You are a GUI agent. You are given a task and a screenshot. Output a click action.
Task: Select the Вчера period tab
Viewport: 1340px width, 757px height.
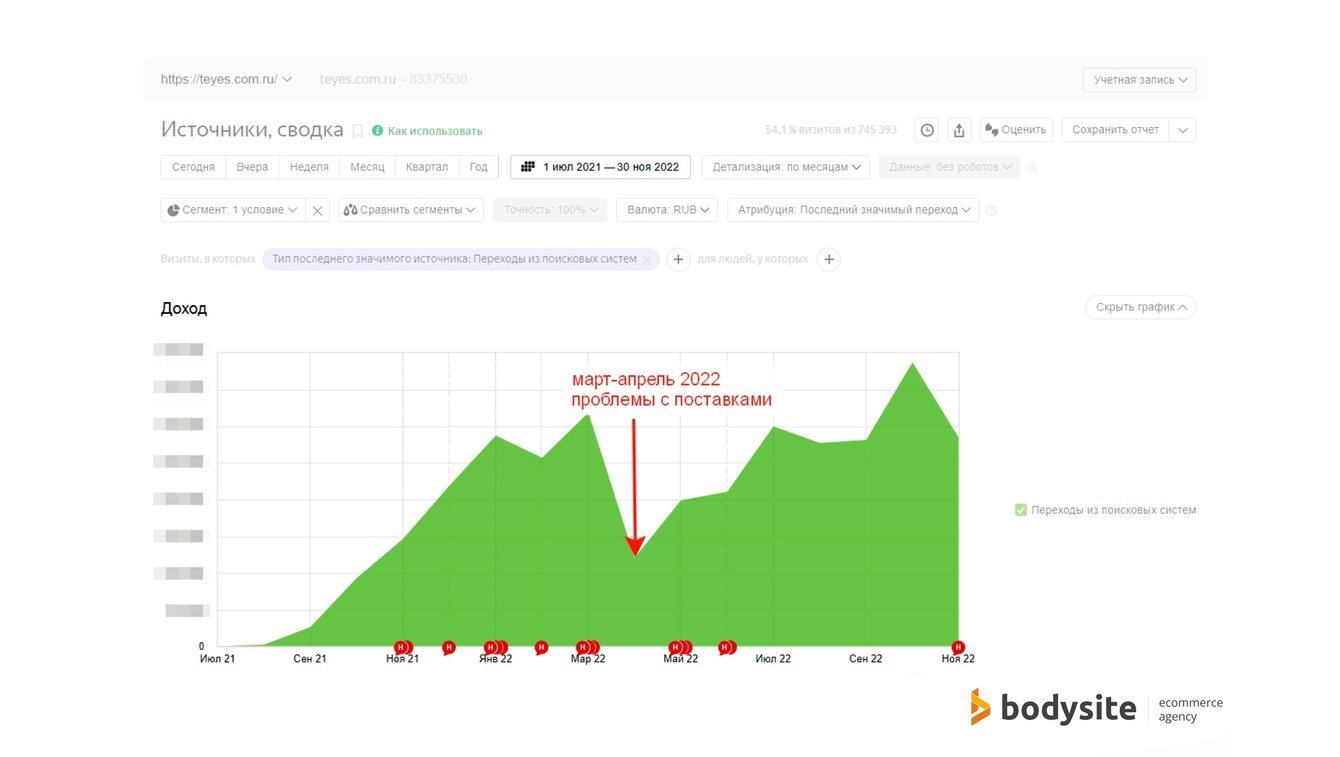252,167
